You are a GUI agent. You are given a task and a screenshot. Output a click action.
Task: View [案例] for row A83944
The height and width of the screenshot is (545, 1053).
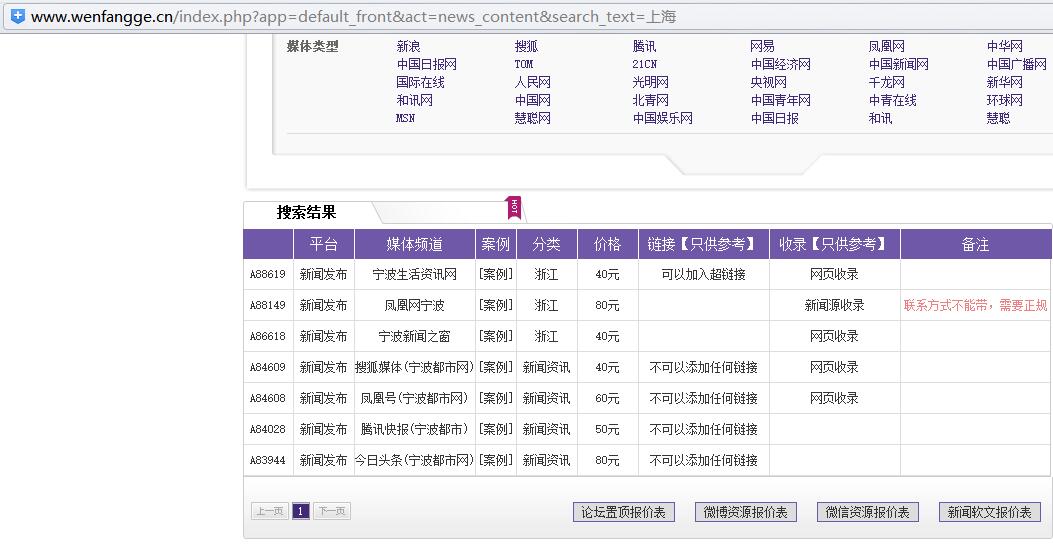(x=496, y=460)
